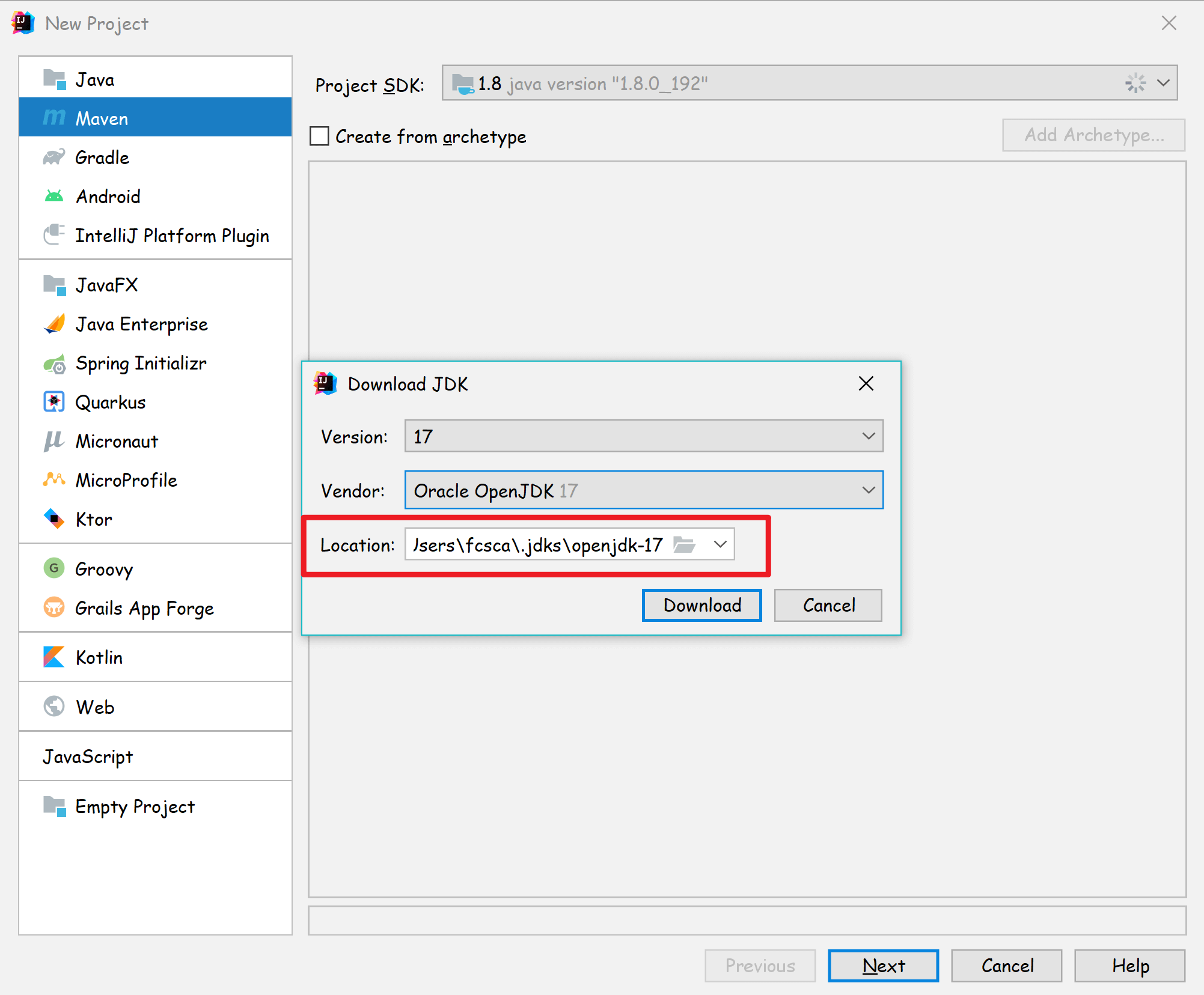Image resolution: width=1204 pixels, height=995 pixels.
Task: Click the Android robot icon
Action: [x=54, y=196]
